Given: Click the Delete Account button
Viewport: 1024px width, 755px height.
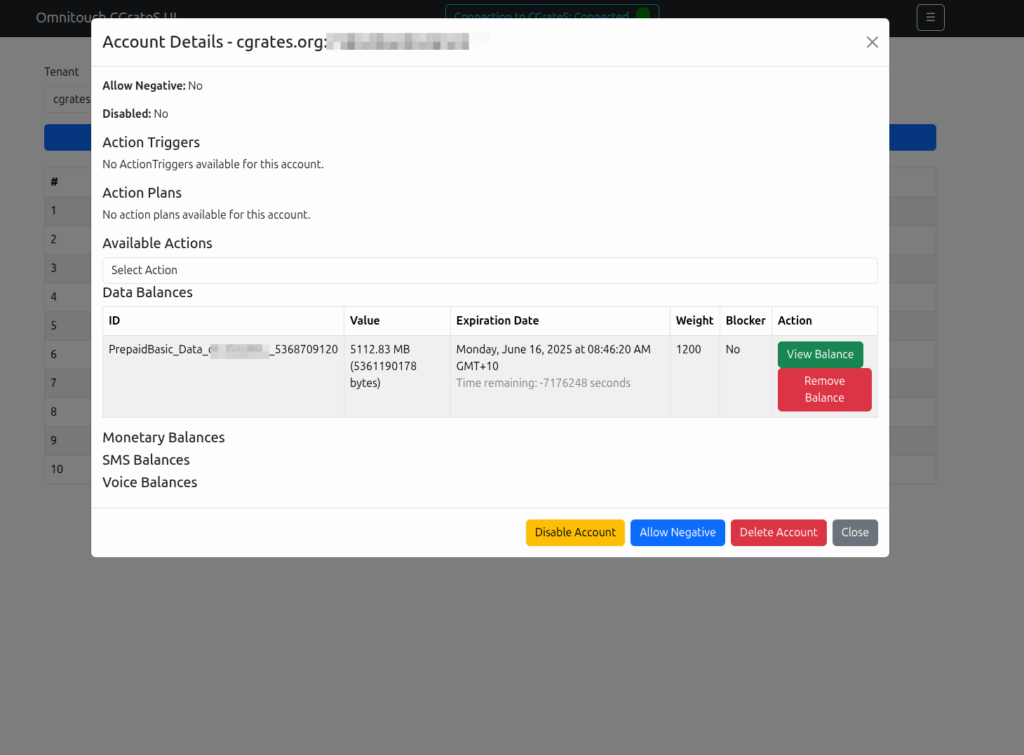Looking at the screenshot, I should [778, 532].
